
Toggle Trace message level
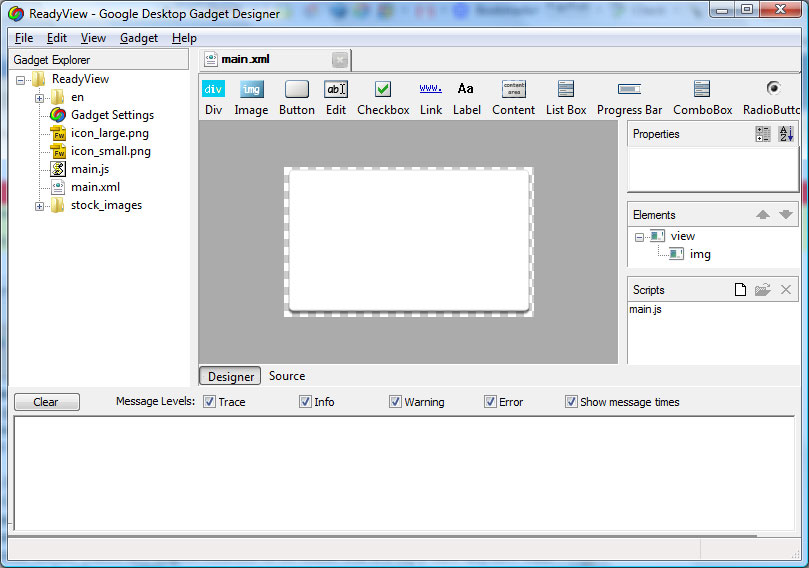[209, 401]
